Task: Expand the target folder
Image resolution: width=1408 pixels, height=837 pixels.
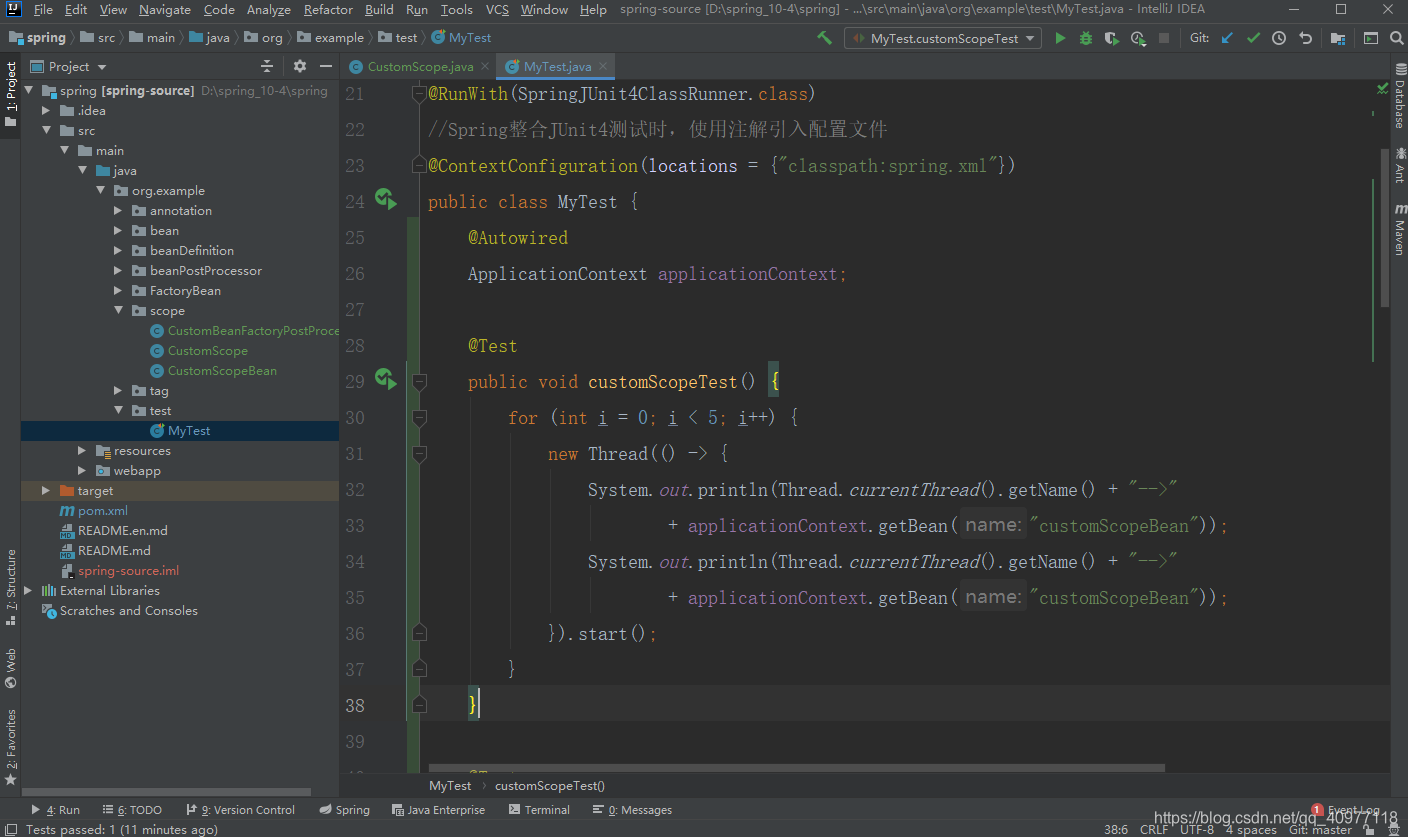Action: [46, 491]
